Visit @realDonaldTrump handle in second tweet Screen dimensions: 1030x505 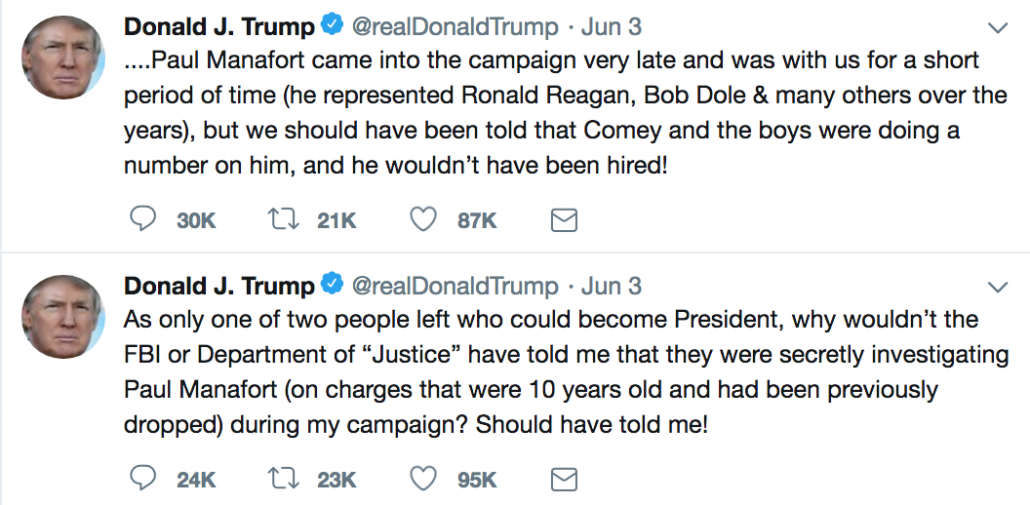[455, 286]
